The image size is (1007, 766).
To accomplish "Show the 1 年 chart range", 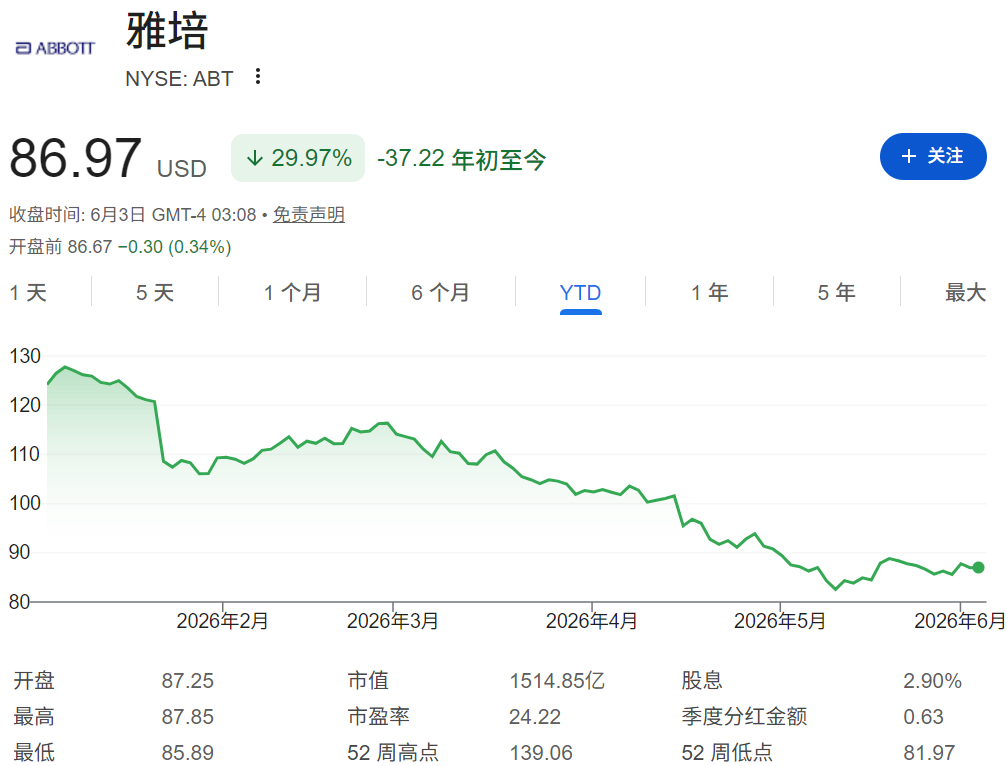I will [710, 293].
